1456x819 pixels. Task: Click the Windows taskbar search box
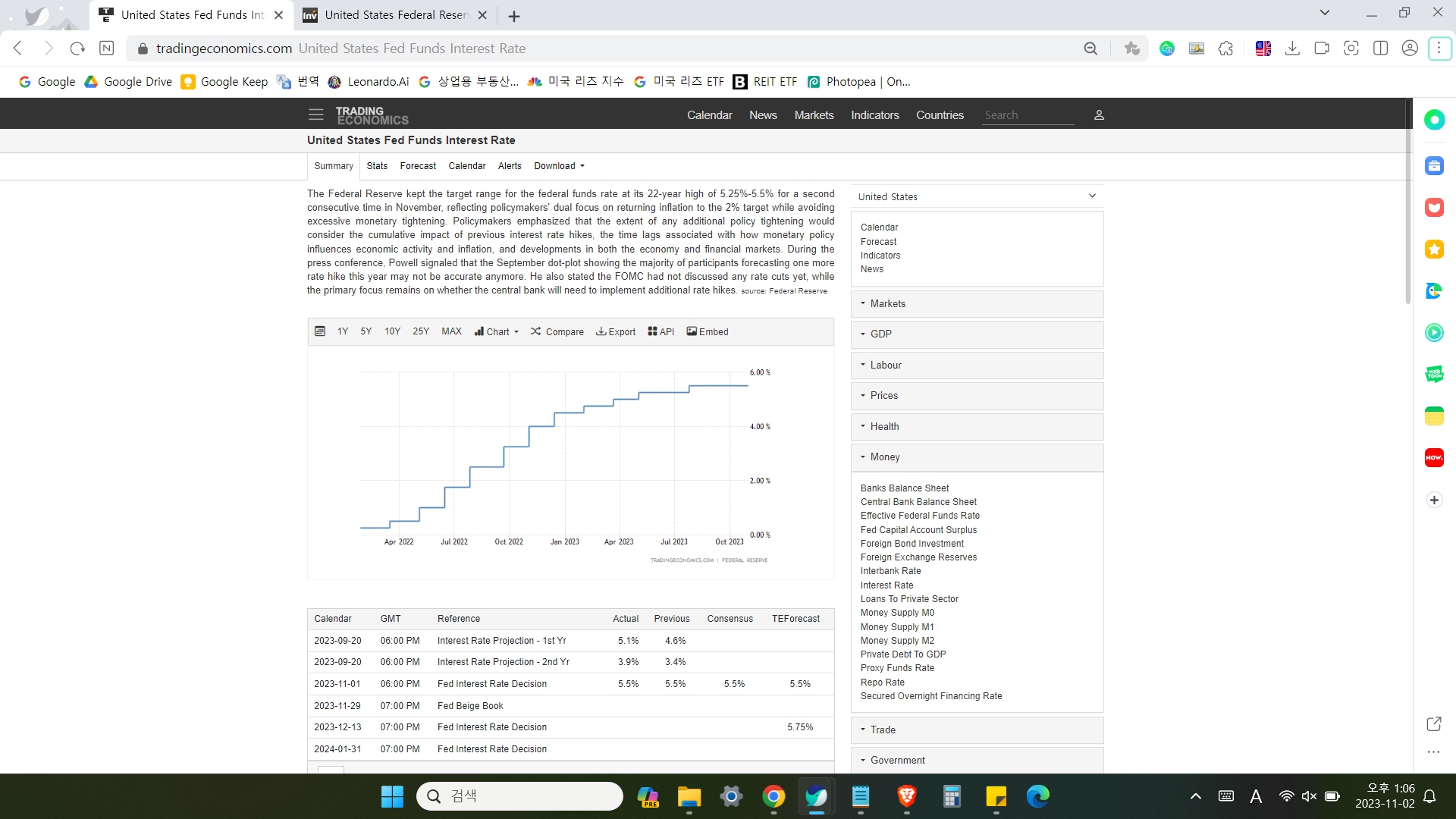(520, 796)
